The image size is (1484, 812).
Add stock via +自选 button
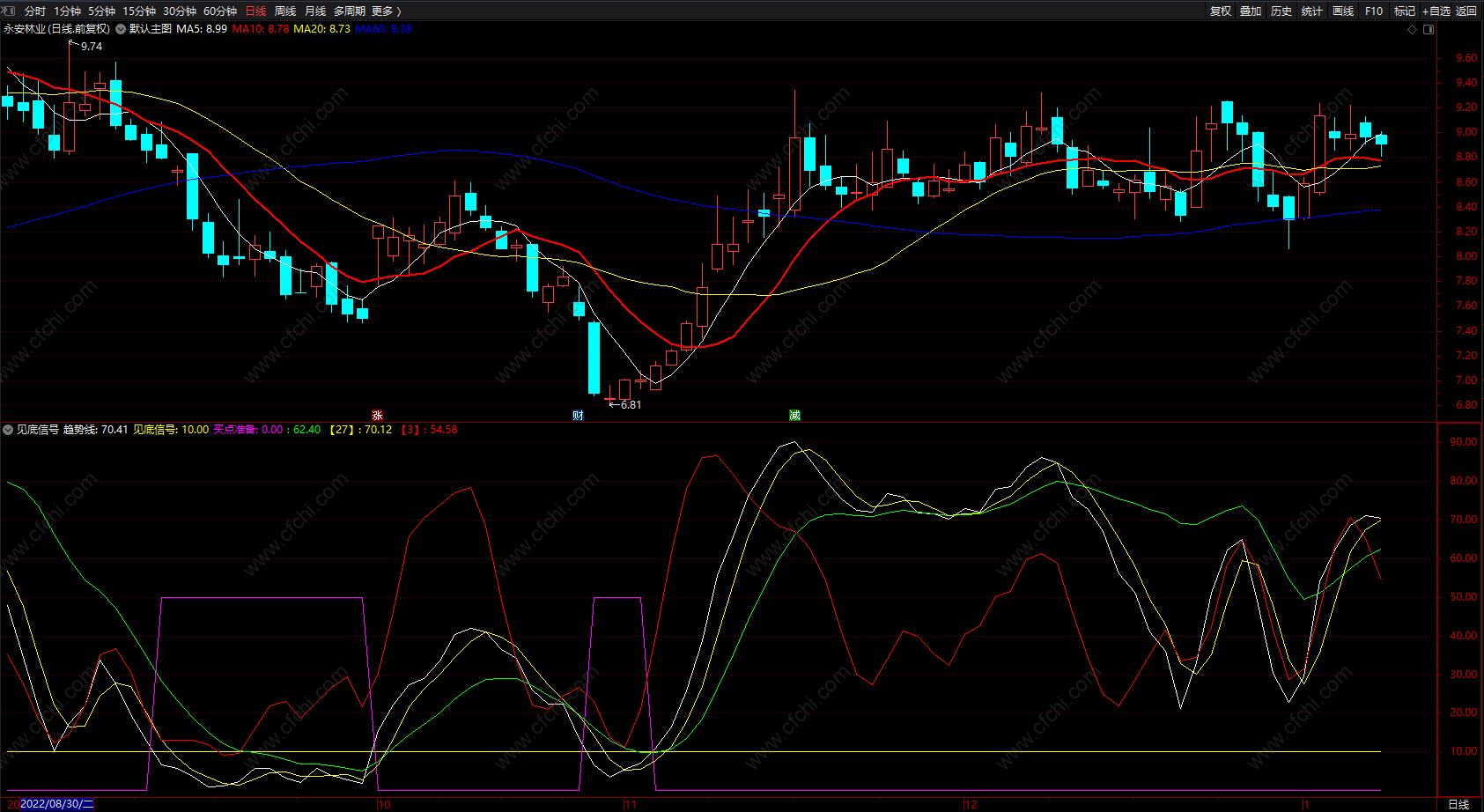point(1436,11)
